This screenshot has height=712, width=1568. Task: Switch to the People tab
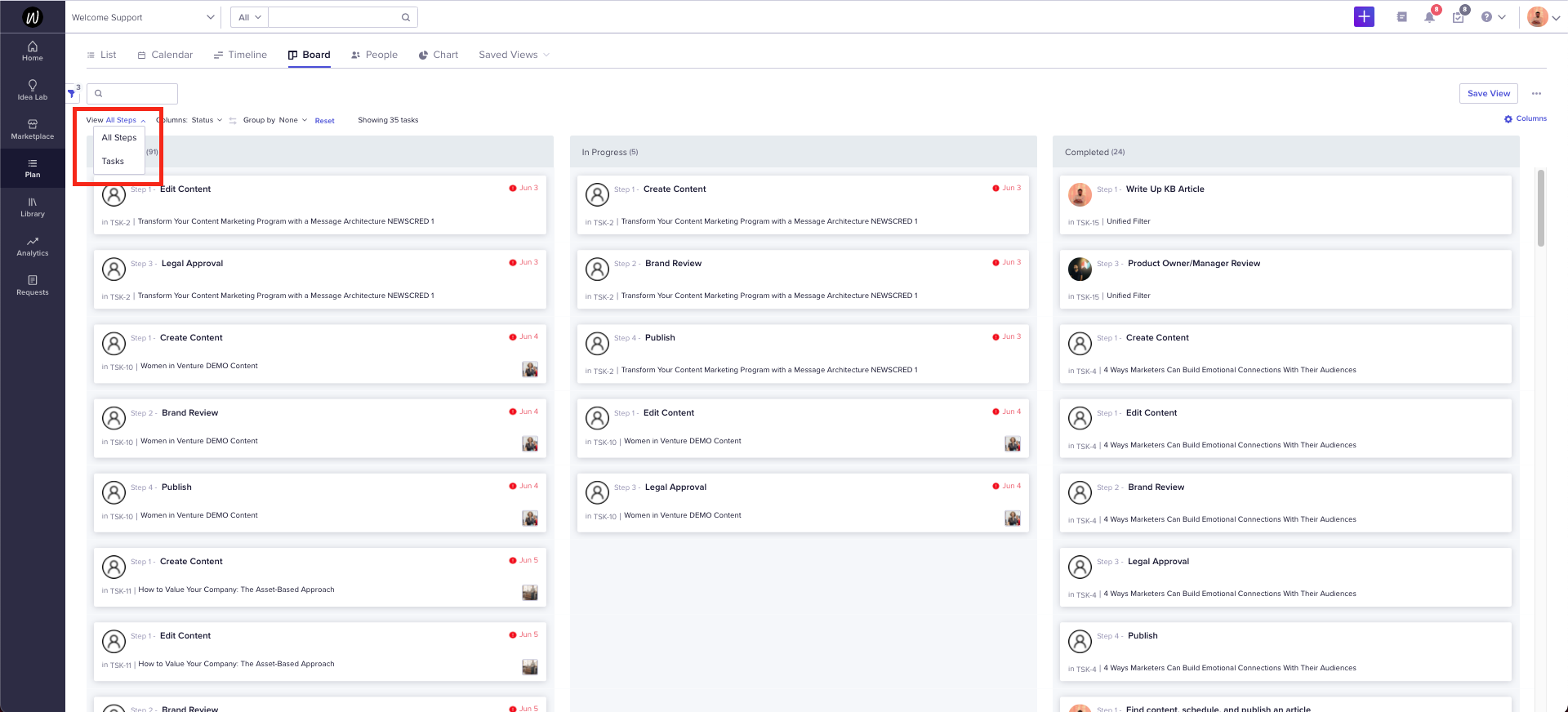374,55
